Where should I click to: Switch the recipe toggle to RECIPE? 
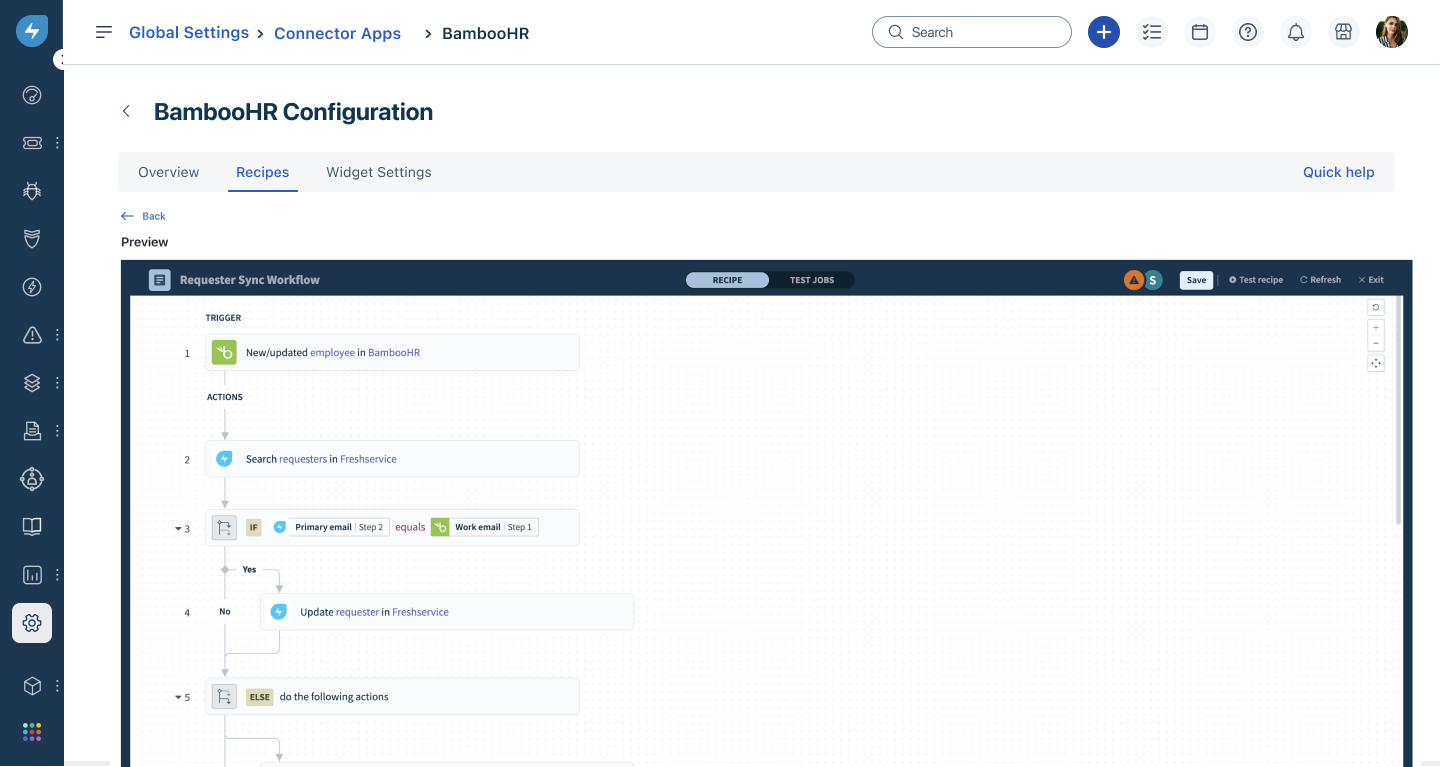click(x=727, y=280)
